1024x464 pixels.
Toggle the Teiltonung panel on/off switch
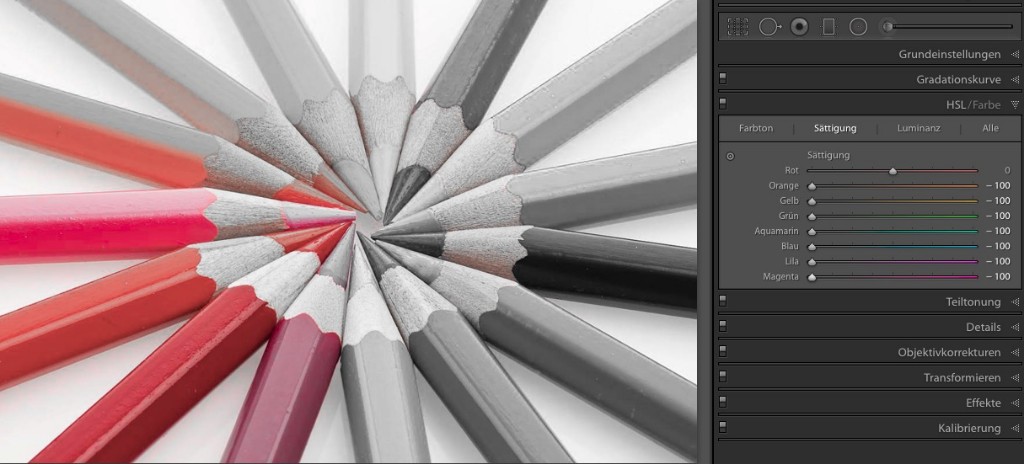pos(723,301)
